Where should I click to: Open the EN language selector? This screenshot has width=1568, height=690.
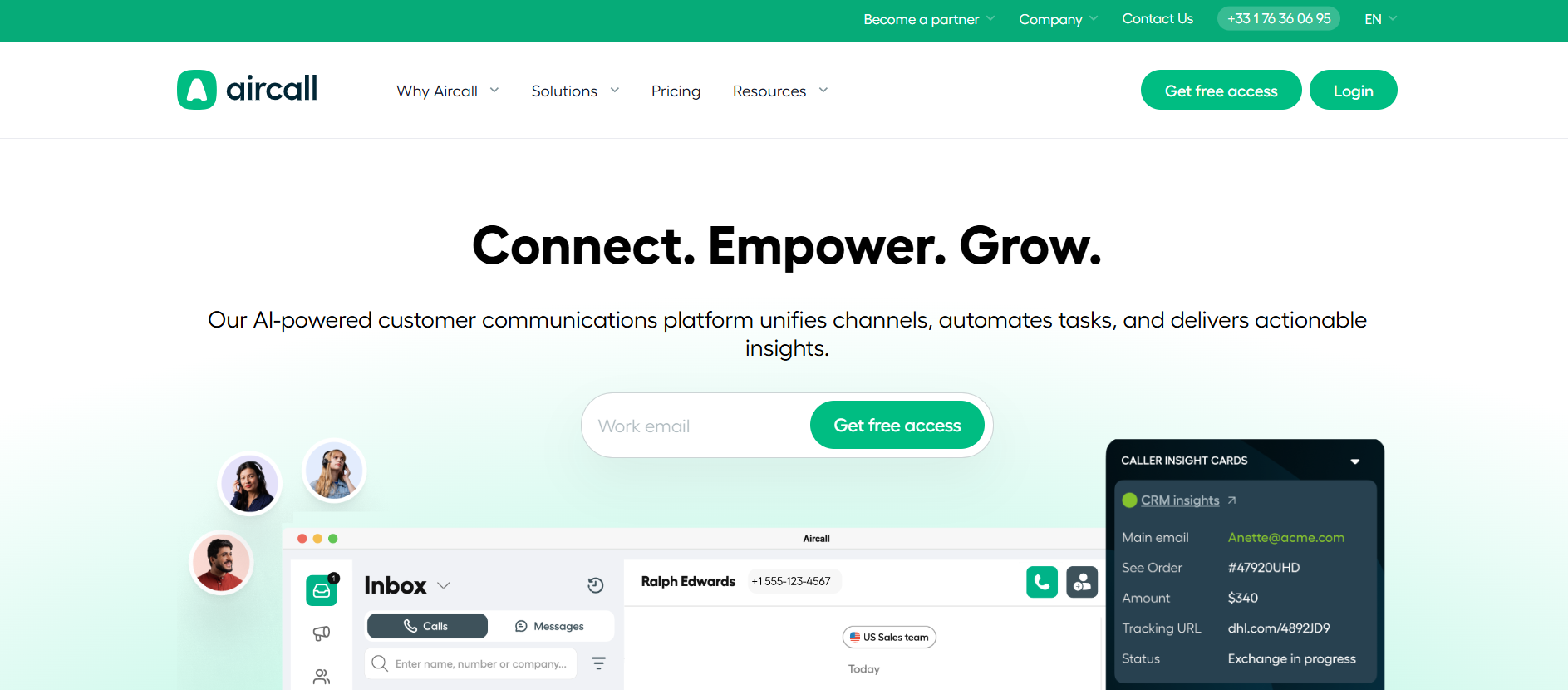pos(1380,19)
